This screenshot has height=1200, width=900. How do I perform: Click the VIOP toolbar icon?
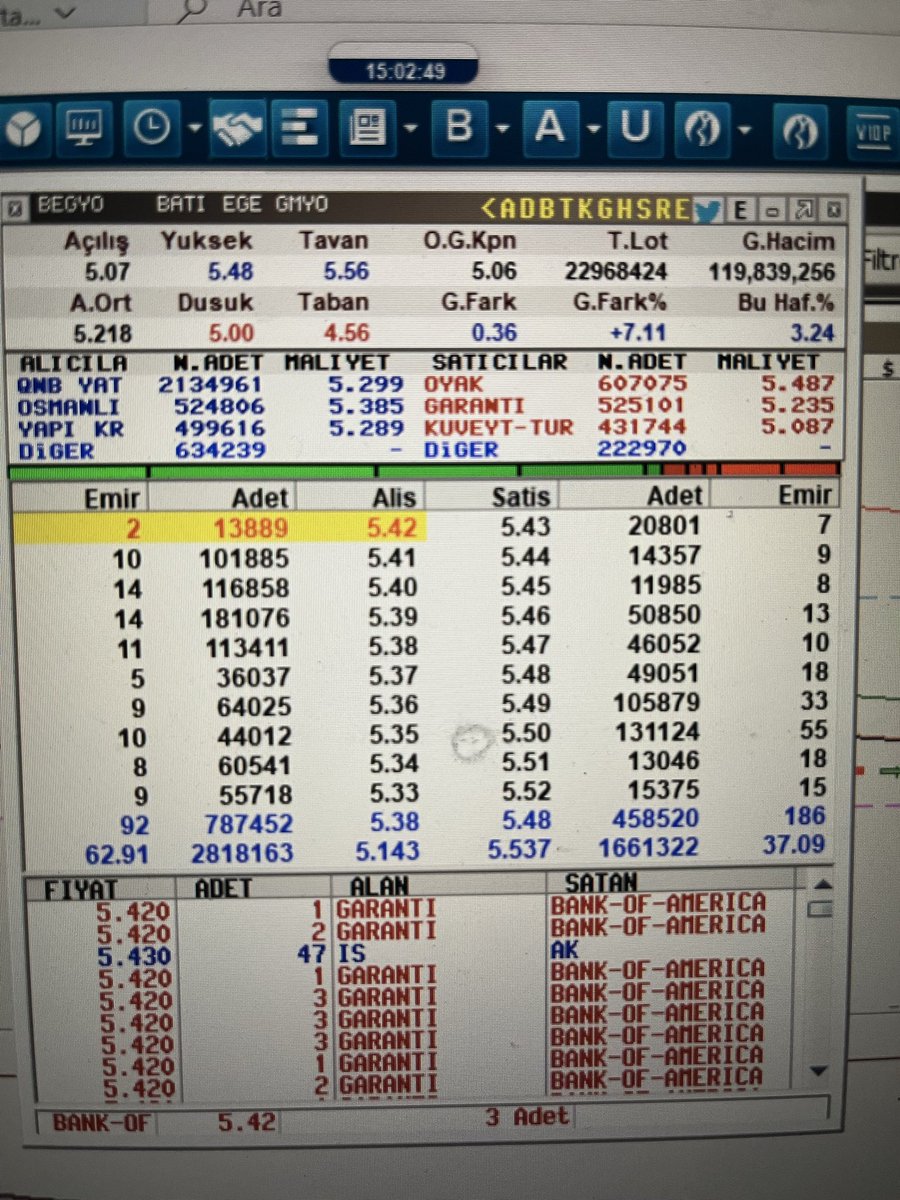point(872,128)
